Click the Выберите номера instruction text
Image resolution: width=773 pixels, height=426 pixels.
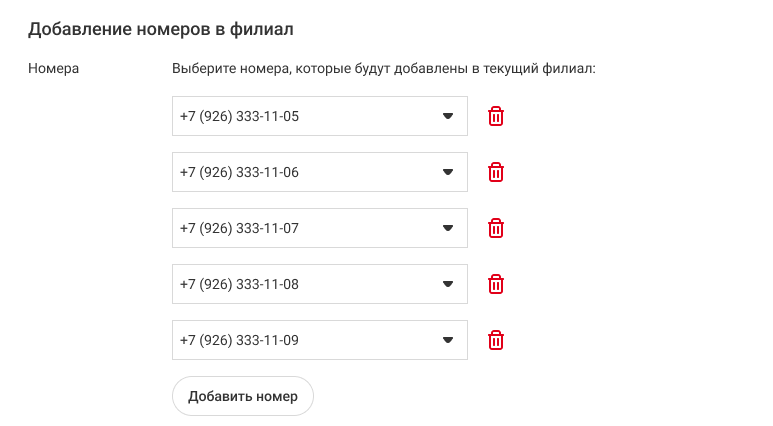tap(384, 69)
